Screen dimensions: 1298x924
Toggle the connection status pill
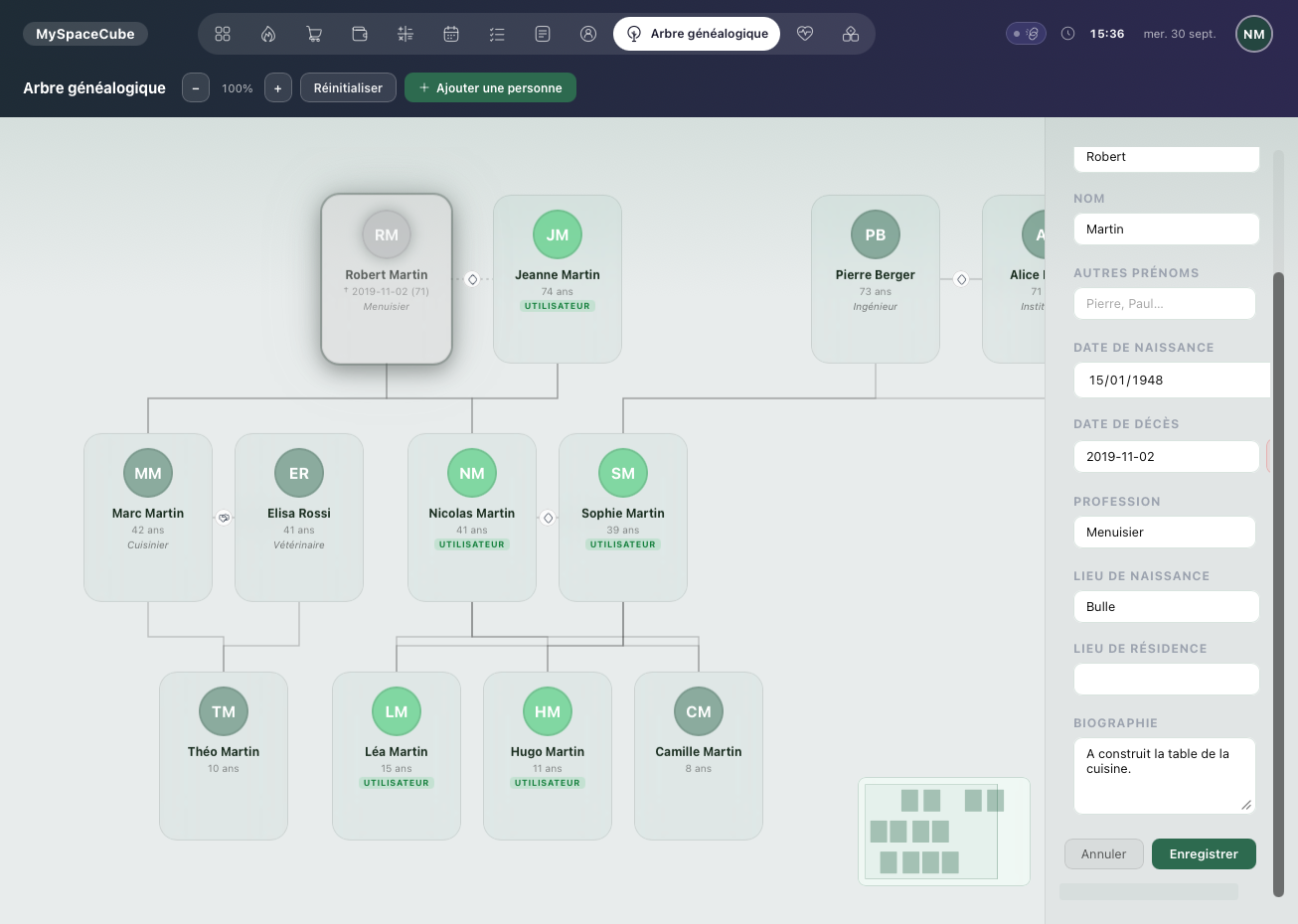[x=1026, y=34]
